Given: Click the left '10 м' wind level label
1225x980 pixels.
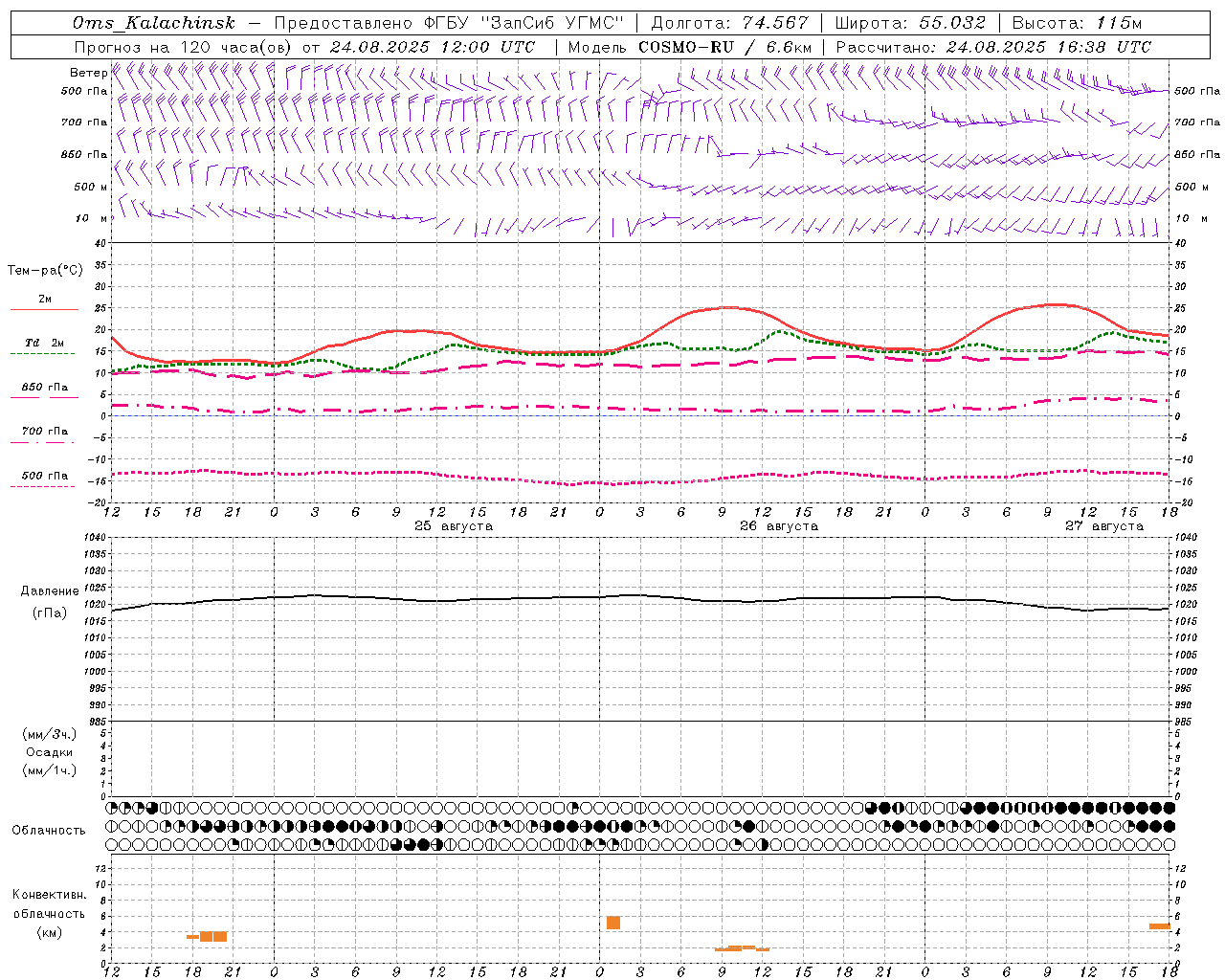Looking at the screenshot, I should 92,218.
